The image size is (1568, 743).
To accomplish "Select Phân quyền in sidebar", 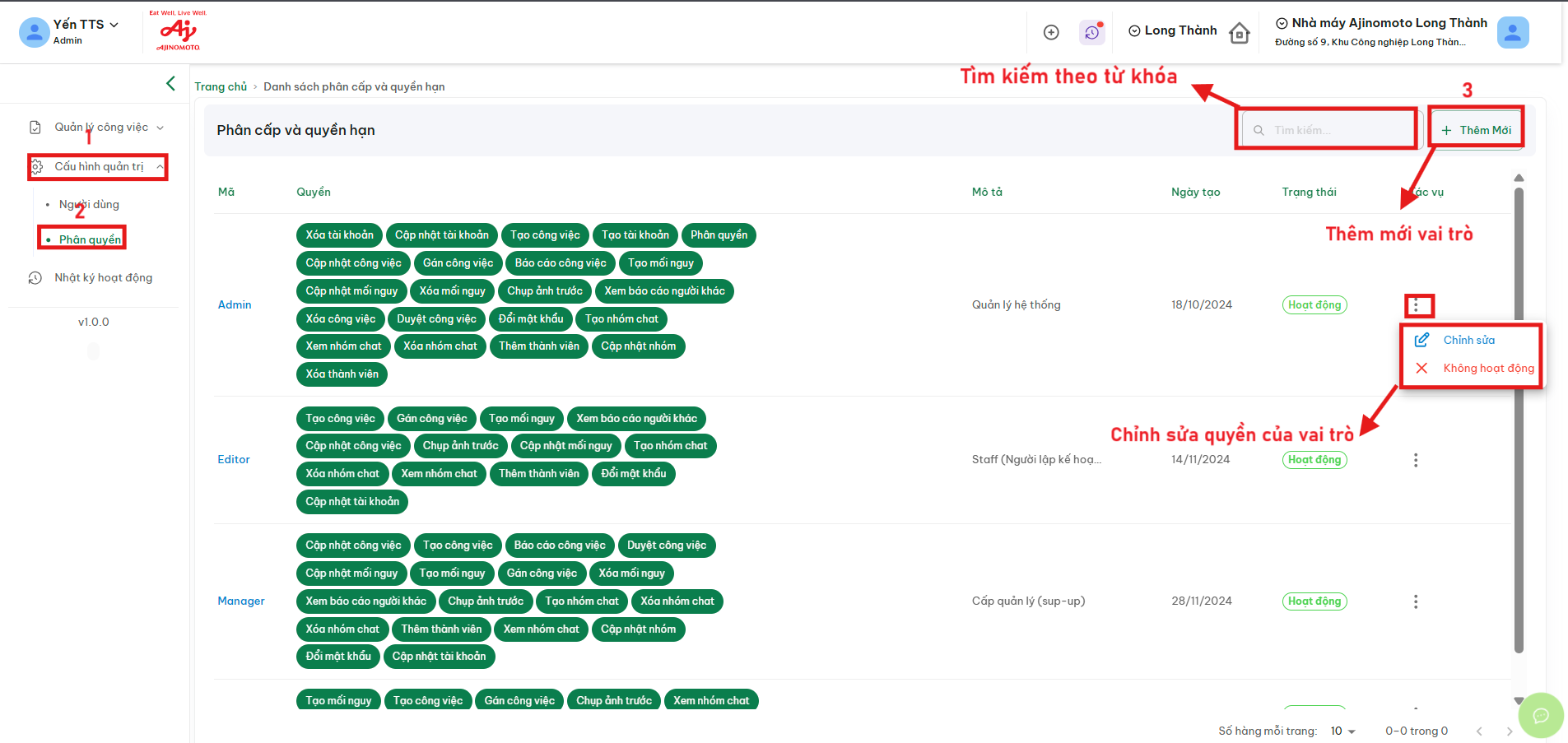I will click(90, 239).
